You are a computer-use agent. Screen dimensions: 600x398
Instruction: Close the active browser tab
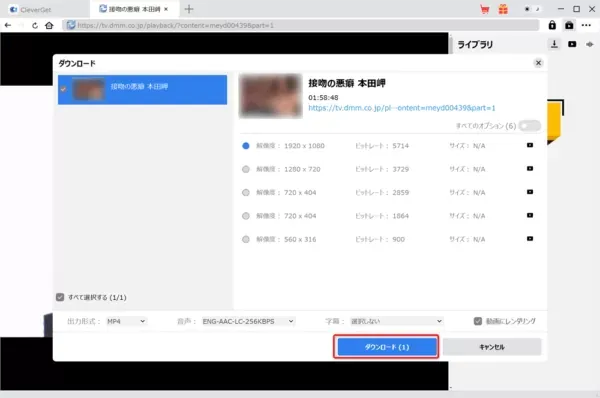tap(166, 9)
